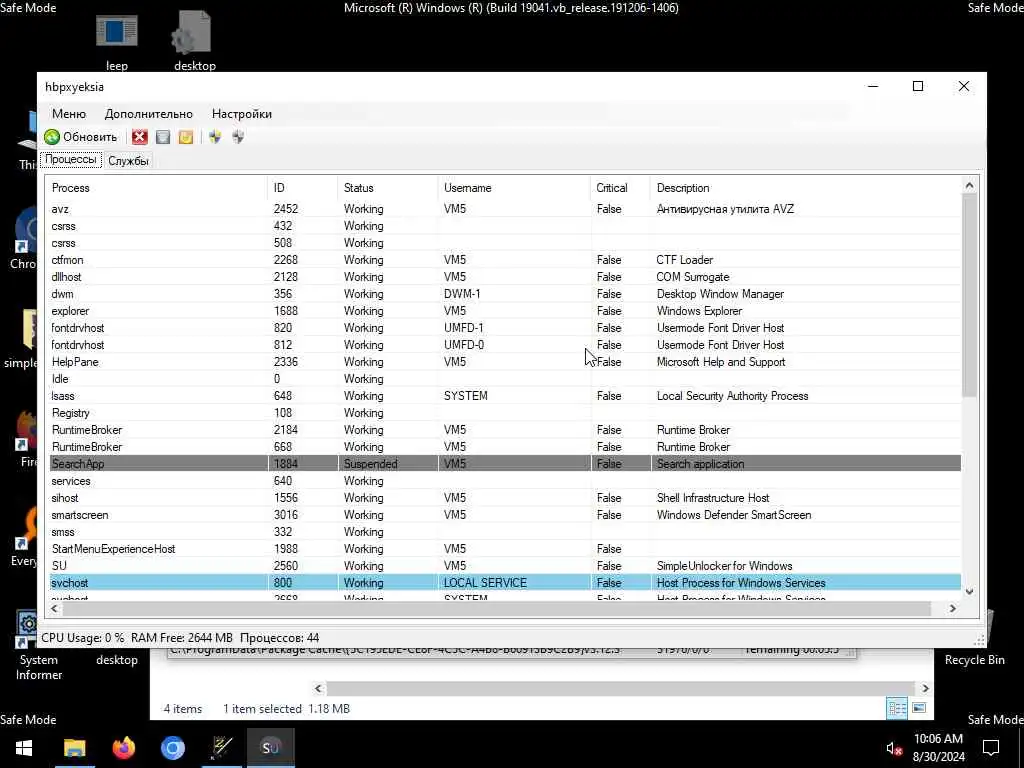Click the colored shield toolbar icon

(215, 136)
